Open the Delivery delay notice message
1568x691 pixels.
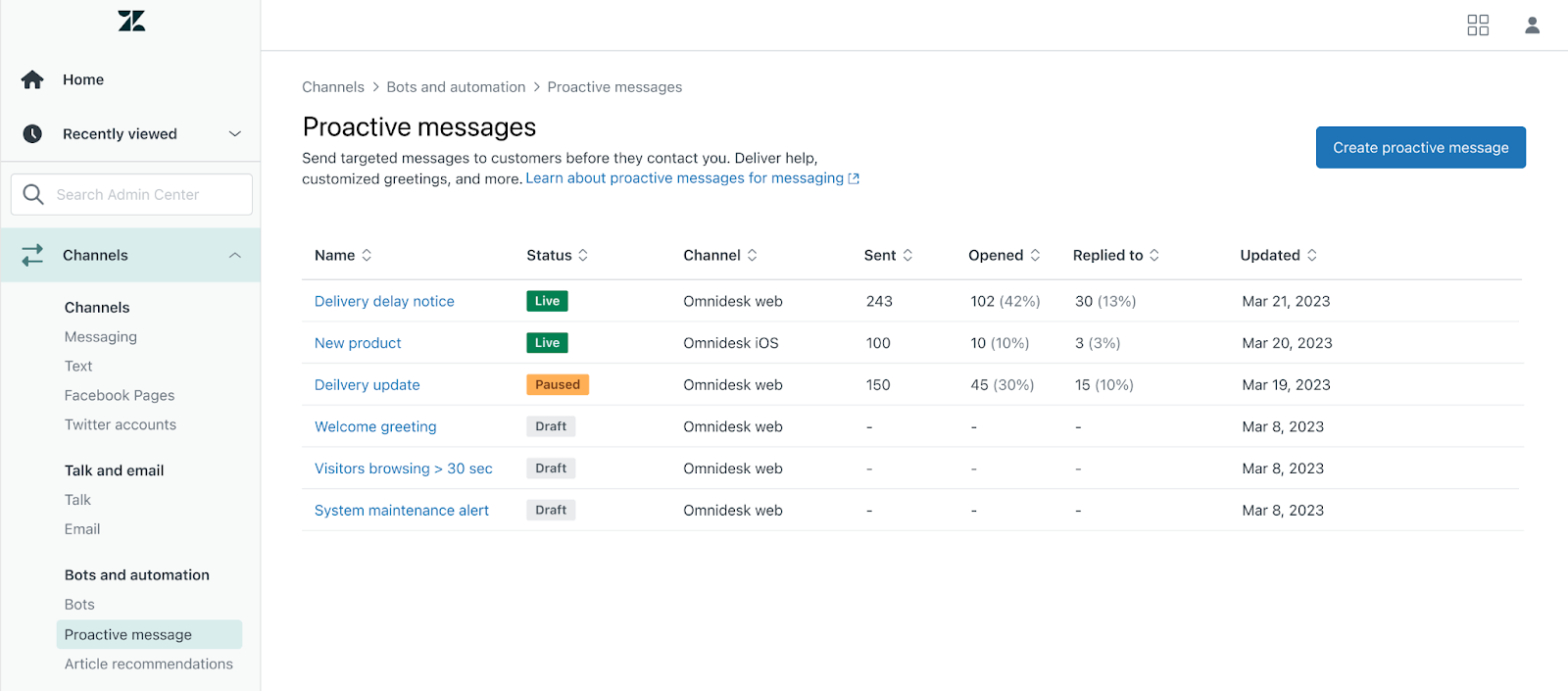pos(384,301)
